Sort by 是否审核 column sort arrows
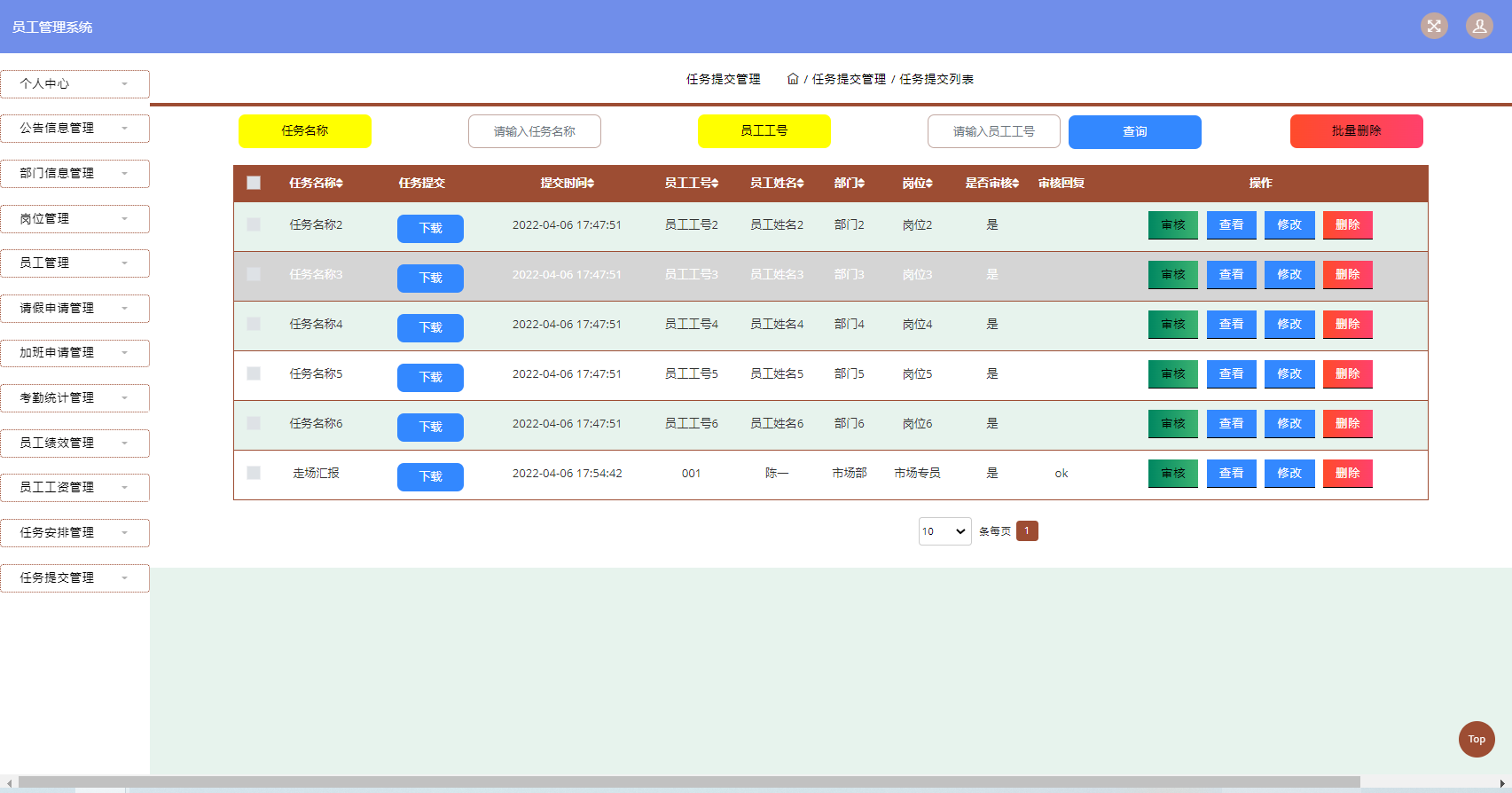Viewport: 1512px width, 793px height. coord(1015,184)
